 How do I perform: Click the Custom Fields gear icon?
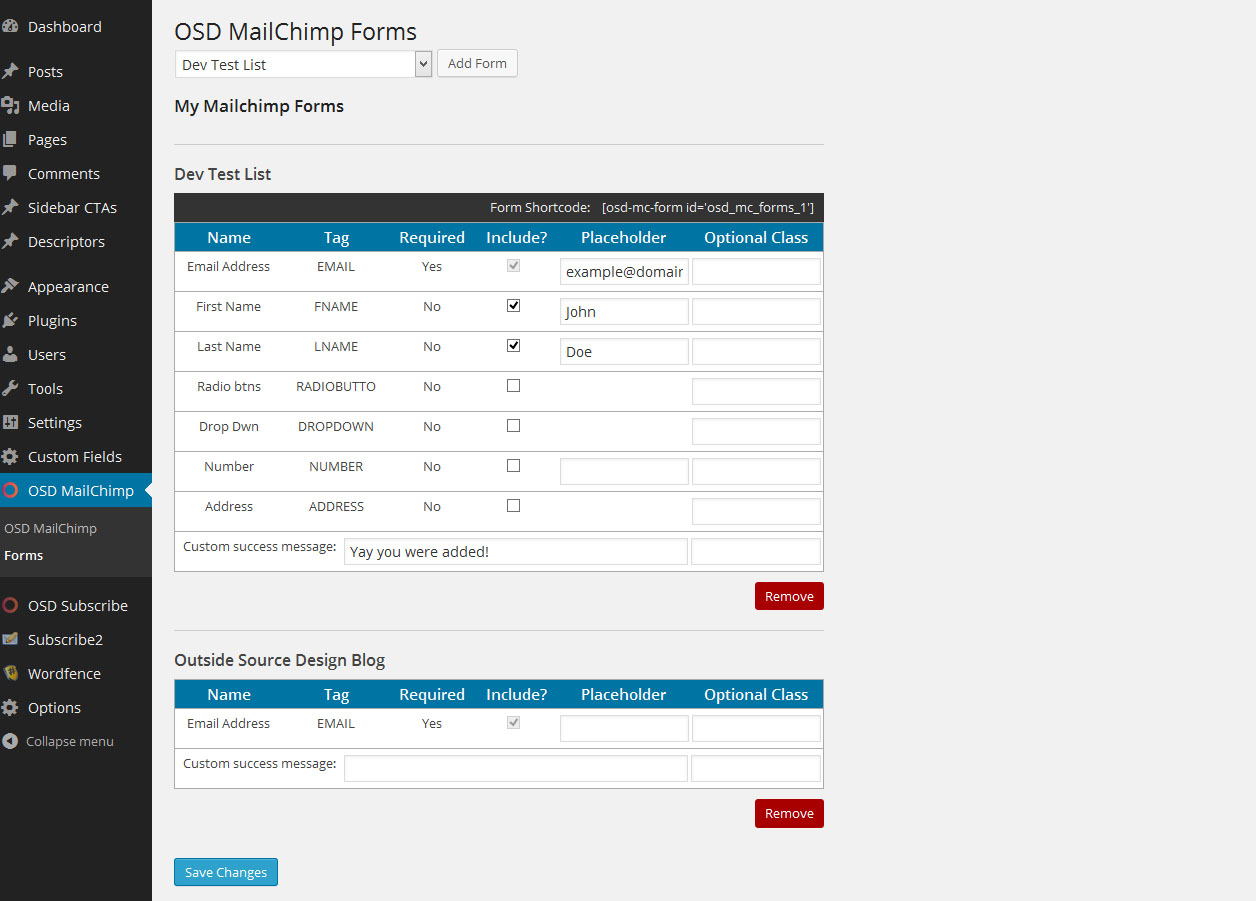10,457
